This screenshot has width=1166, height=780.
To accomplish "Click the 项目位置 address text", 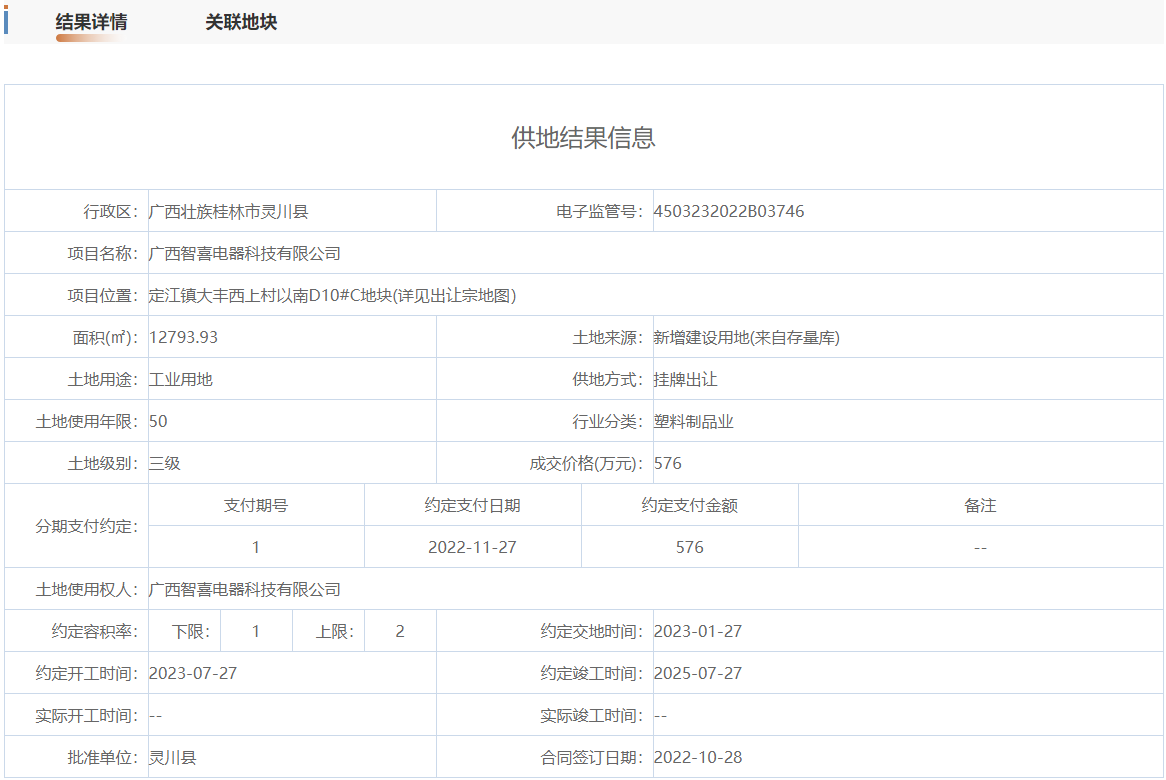I will [332, 296].
